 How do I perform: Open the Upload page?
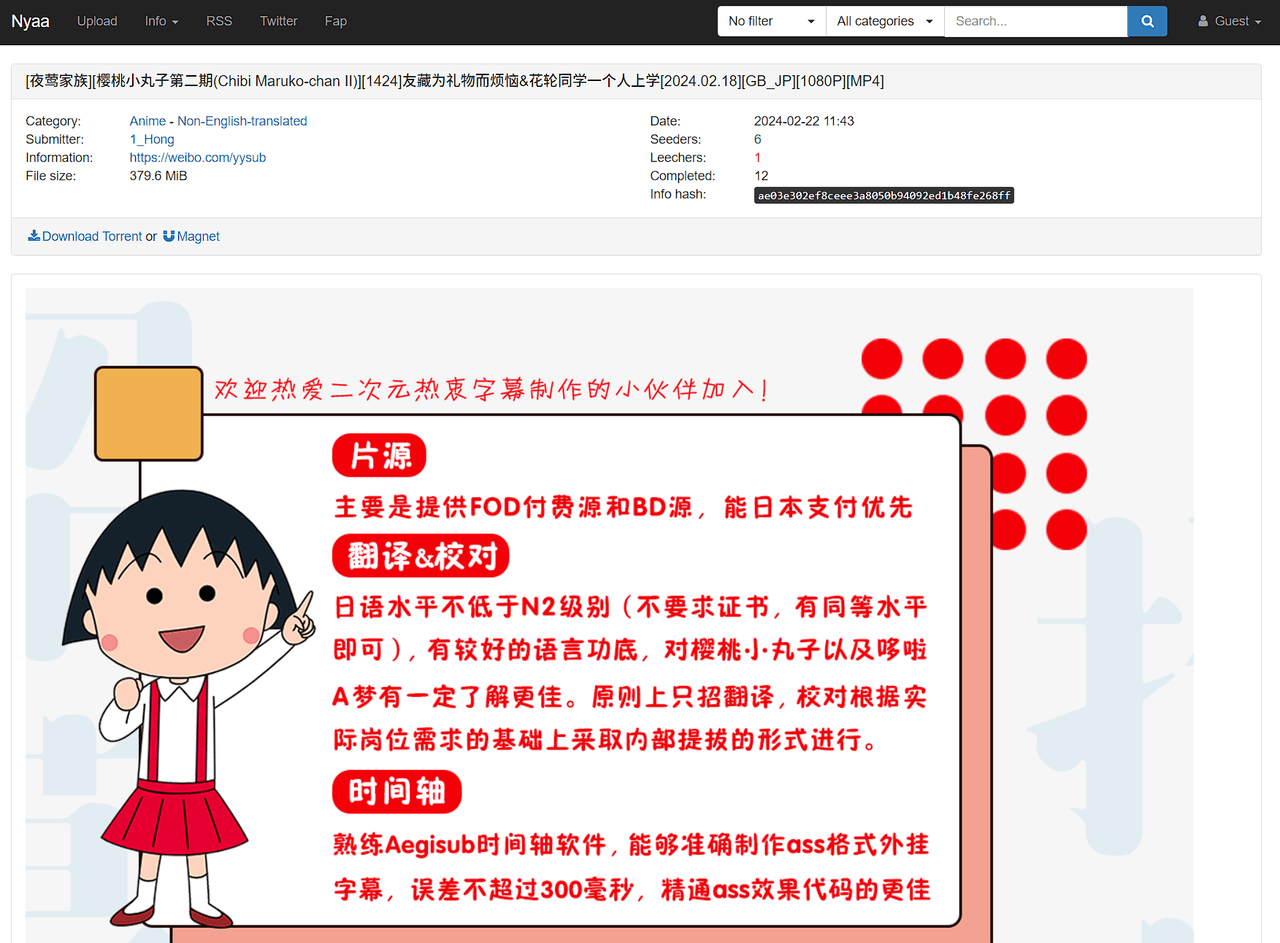(x=97, y=21)
